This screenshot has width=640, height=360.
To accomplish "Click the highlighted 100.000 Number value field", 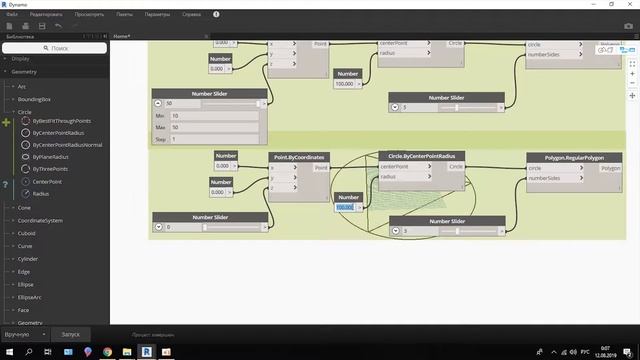I will [x=345, y=207].
